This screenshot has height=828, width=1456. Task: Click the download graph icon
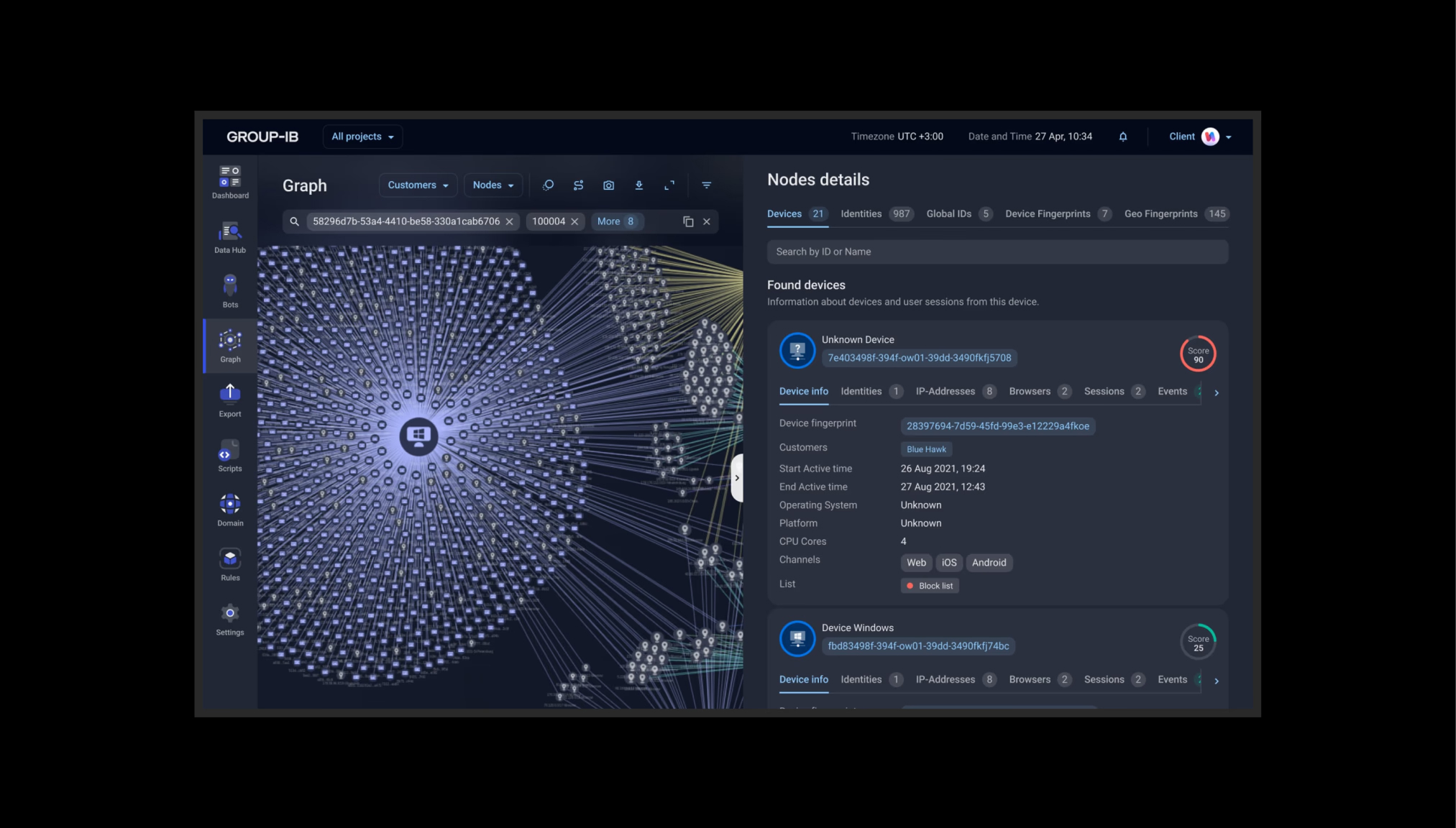[638, 185]
